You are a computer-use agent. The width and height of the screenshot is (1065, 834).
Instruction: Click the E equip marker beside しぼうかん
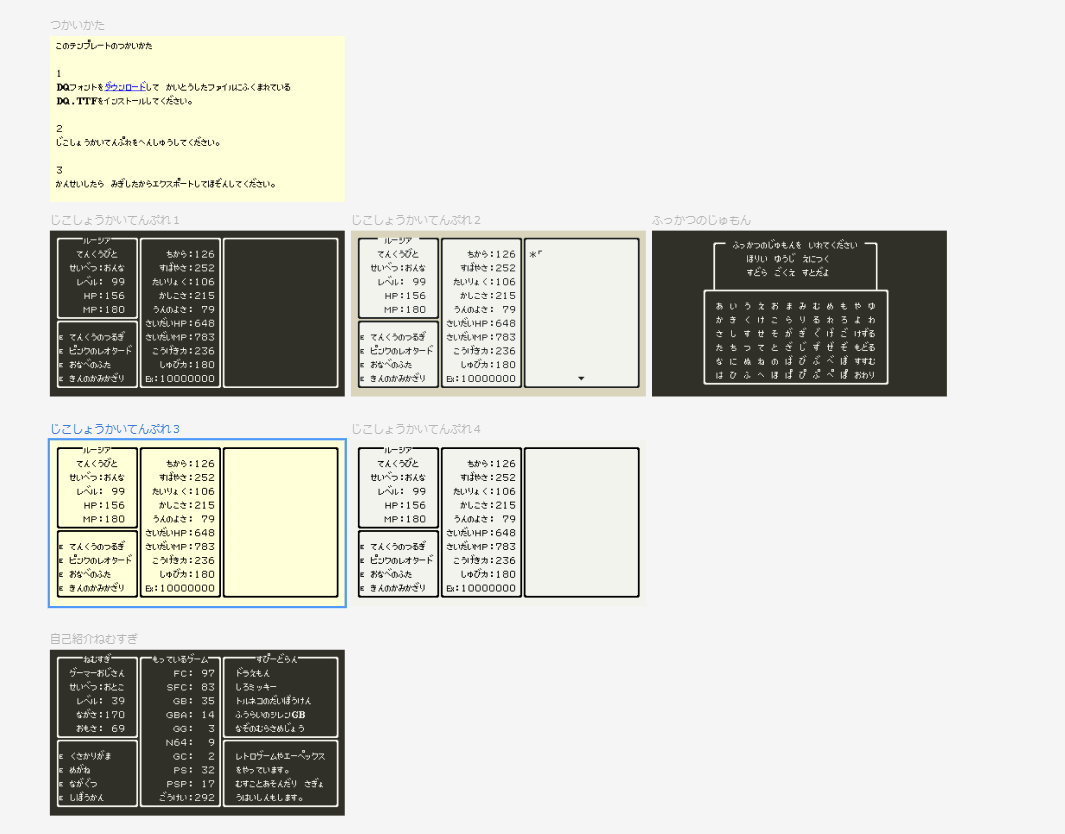tap(61, 798)
